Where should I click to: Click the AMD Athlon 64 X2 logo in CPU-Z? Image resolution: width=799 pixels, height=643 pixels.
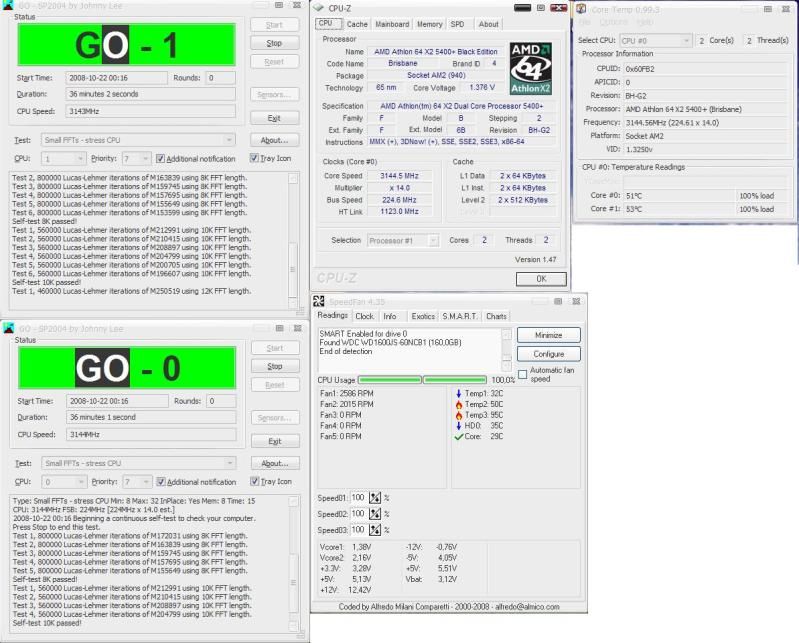pyautogui.click(x=531, y=69)
